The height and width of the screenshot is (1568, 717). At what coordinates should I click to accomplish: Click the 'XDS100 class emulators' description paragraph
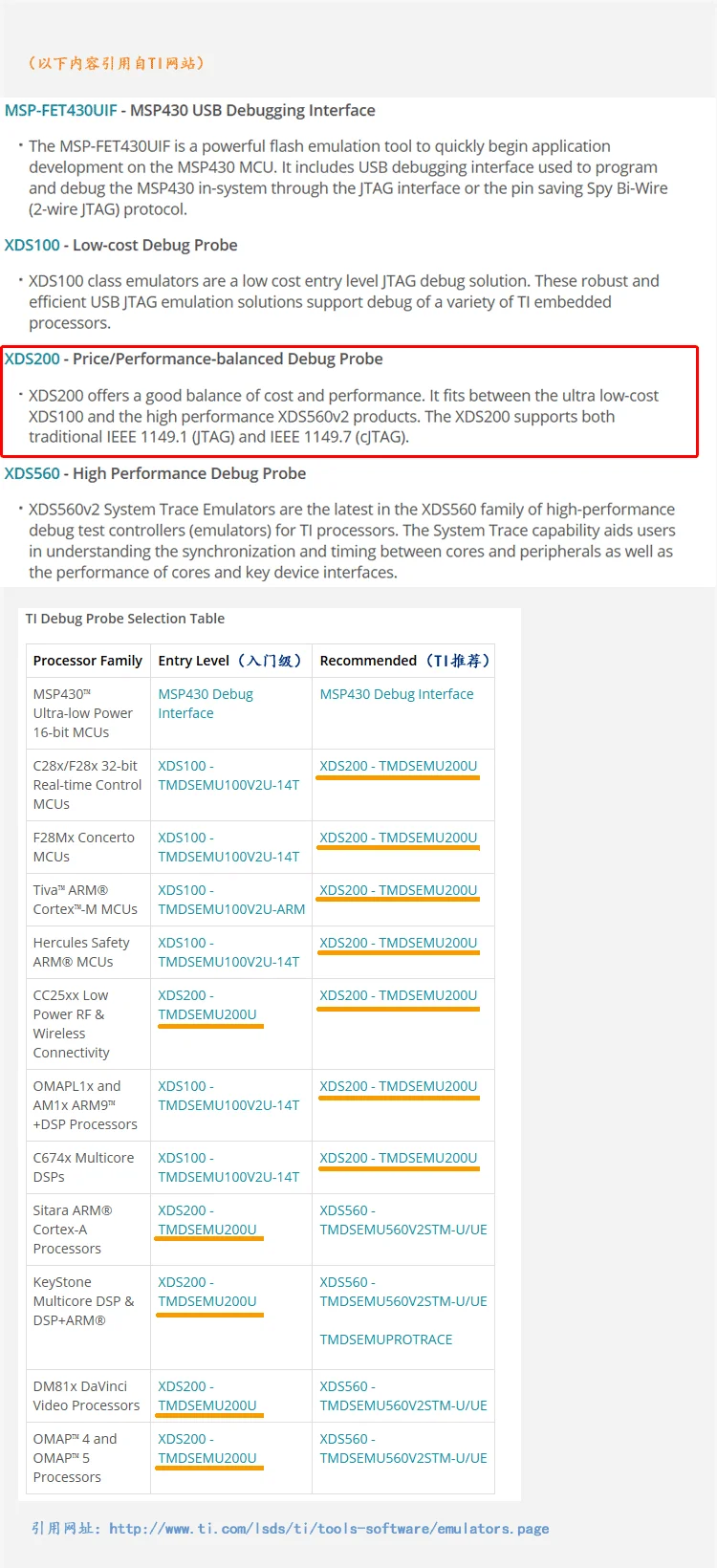pyautogui.click(x=344, y=302)
